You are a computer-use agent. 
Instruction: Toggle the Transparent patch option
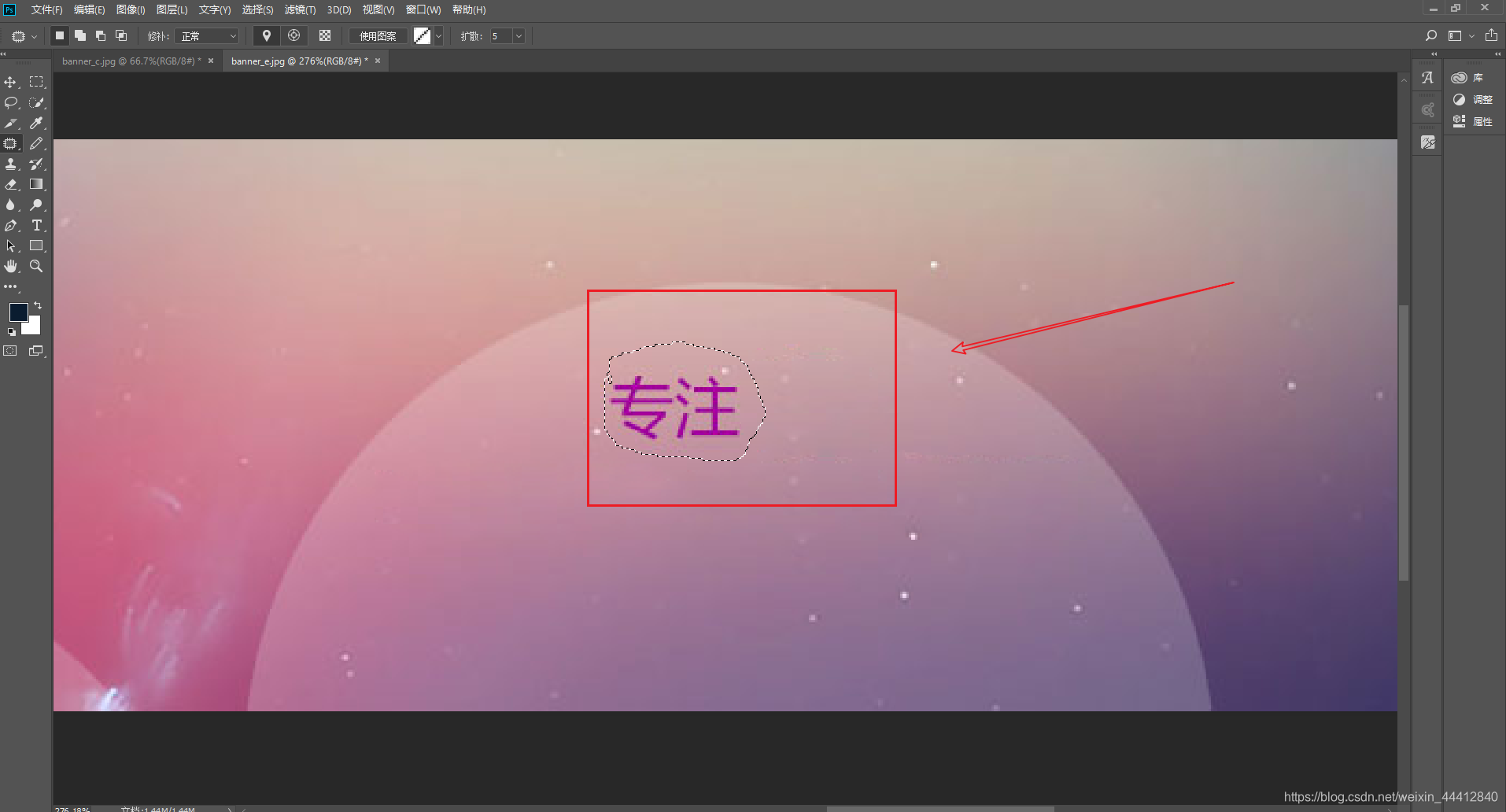[x=325, y=35]
